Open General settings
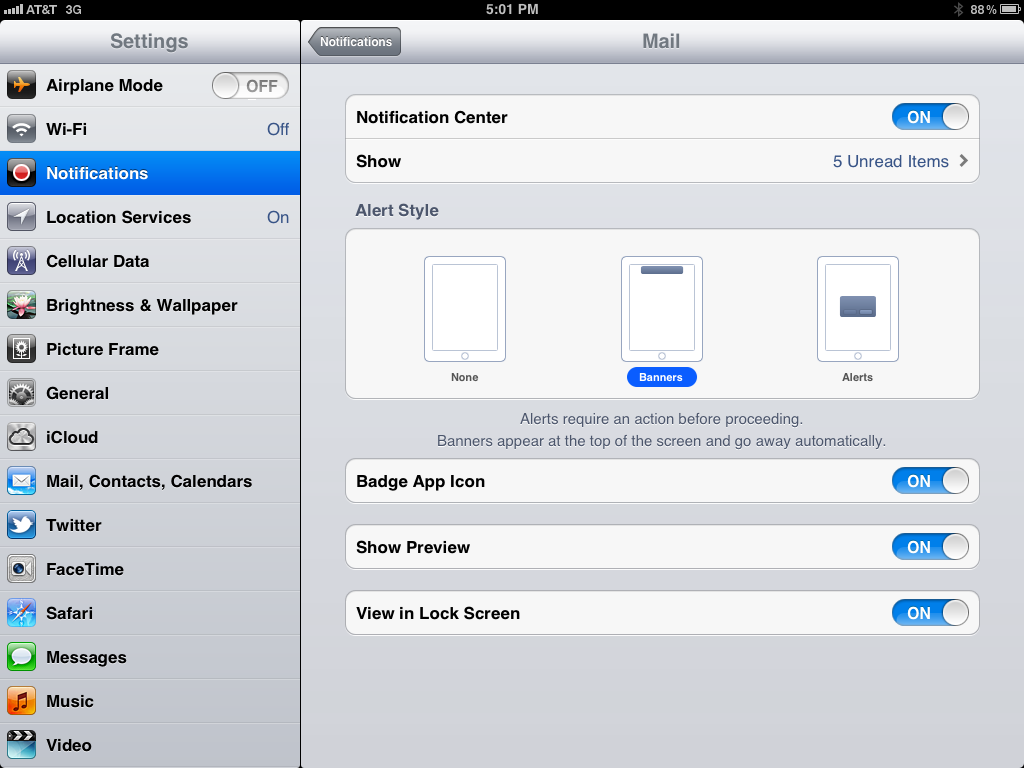 tap(150, 393)
